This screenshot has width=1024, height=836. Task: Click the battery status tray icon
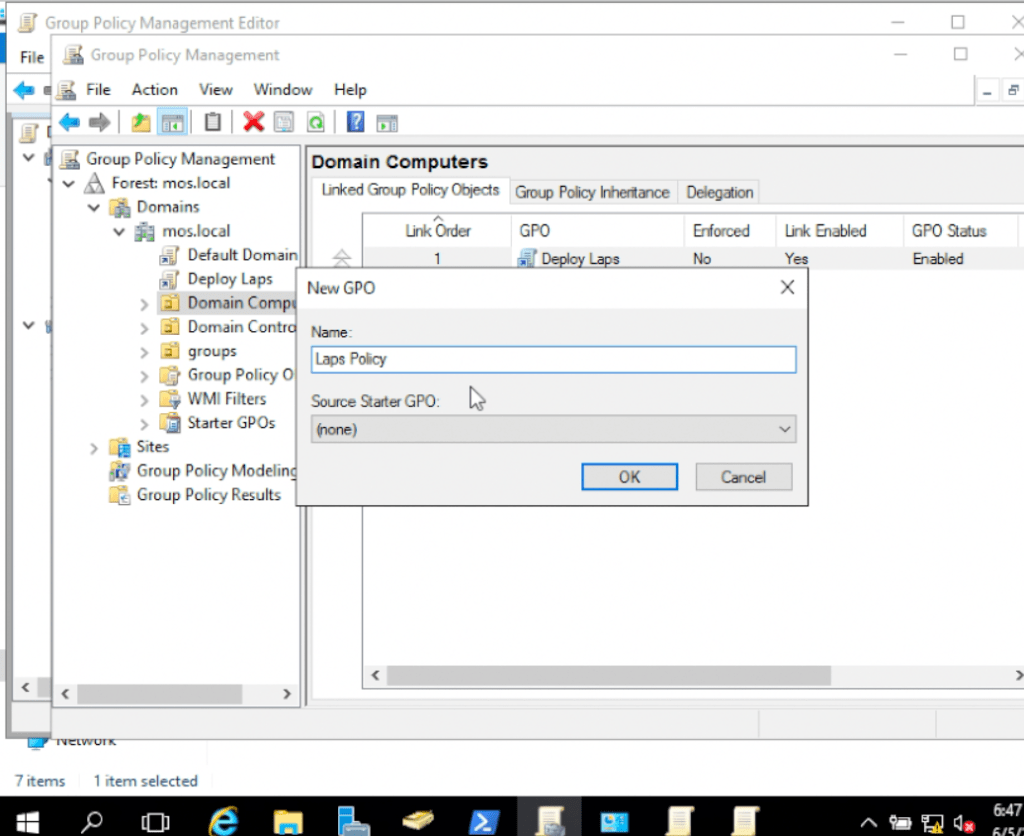tap(899, 822)
